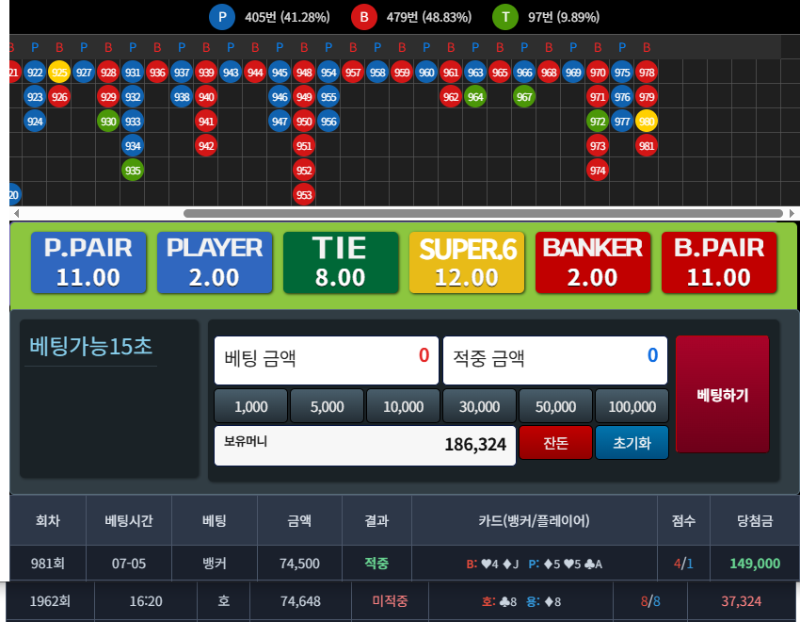This screenshot has width=800, height=622.
Task: Click the red 잔돈 button
Action: tap(556, 442)
